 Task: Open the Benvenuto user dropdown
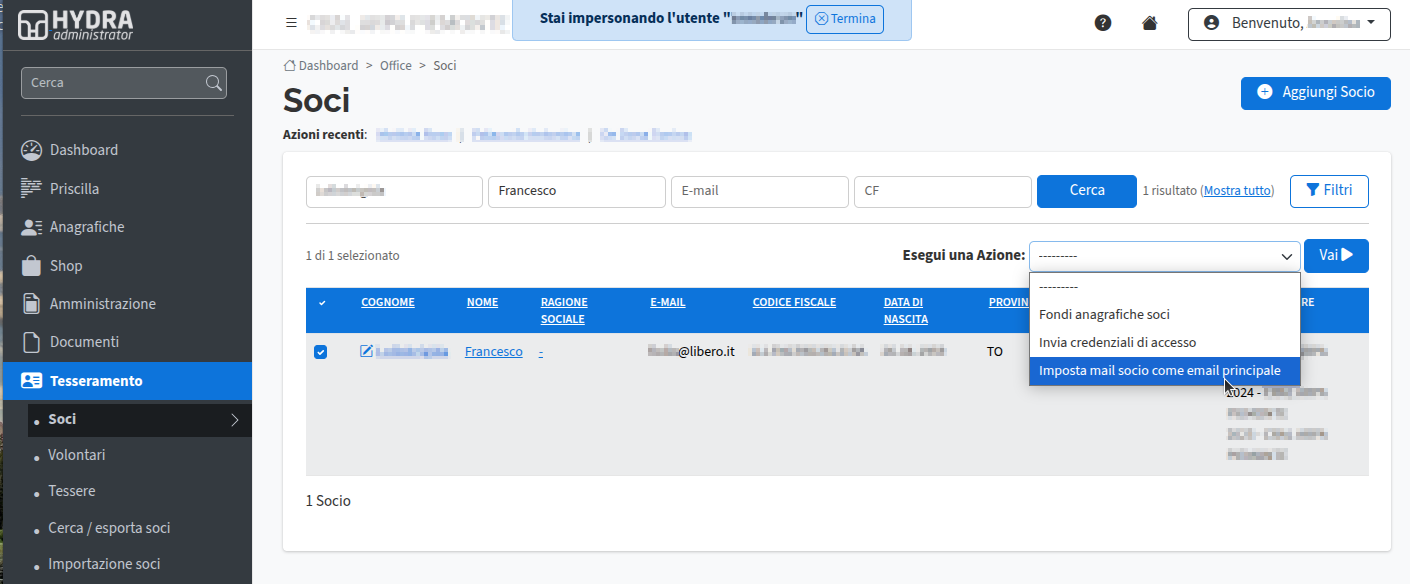[1289, 23]
